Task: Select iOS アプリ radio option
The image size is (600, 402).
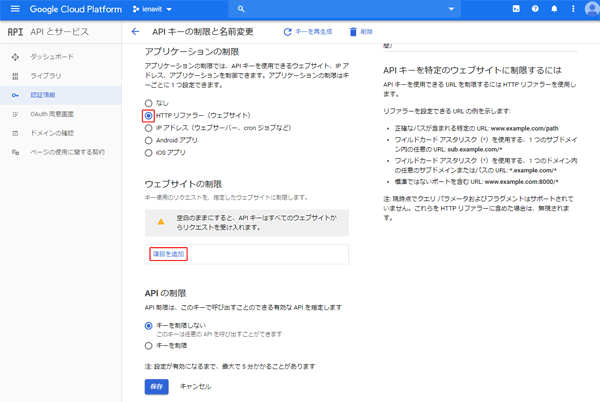Action: (148, 153)
